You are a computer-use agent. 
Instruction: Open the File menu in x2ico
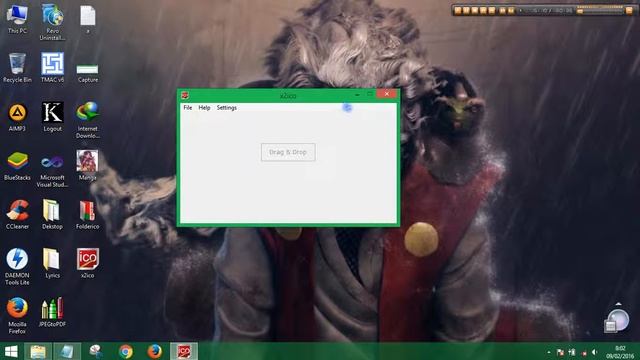click(x=188, y=108)
